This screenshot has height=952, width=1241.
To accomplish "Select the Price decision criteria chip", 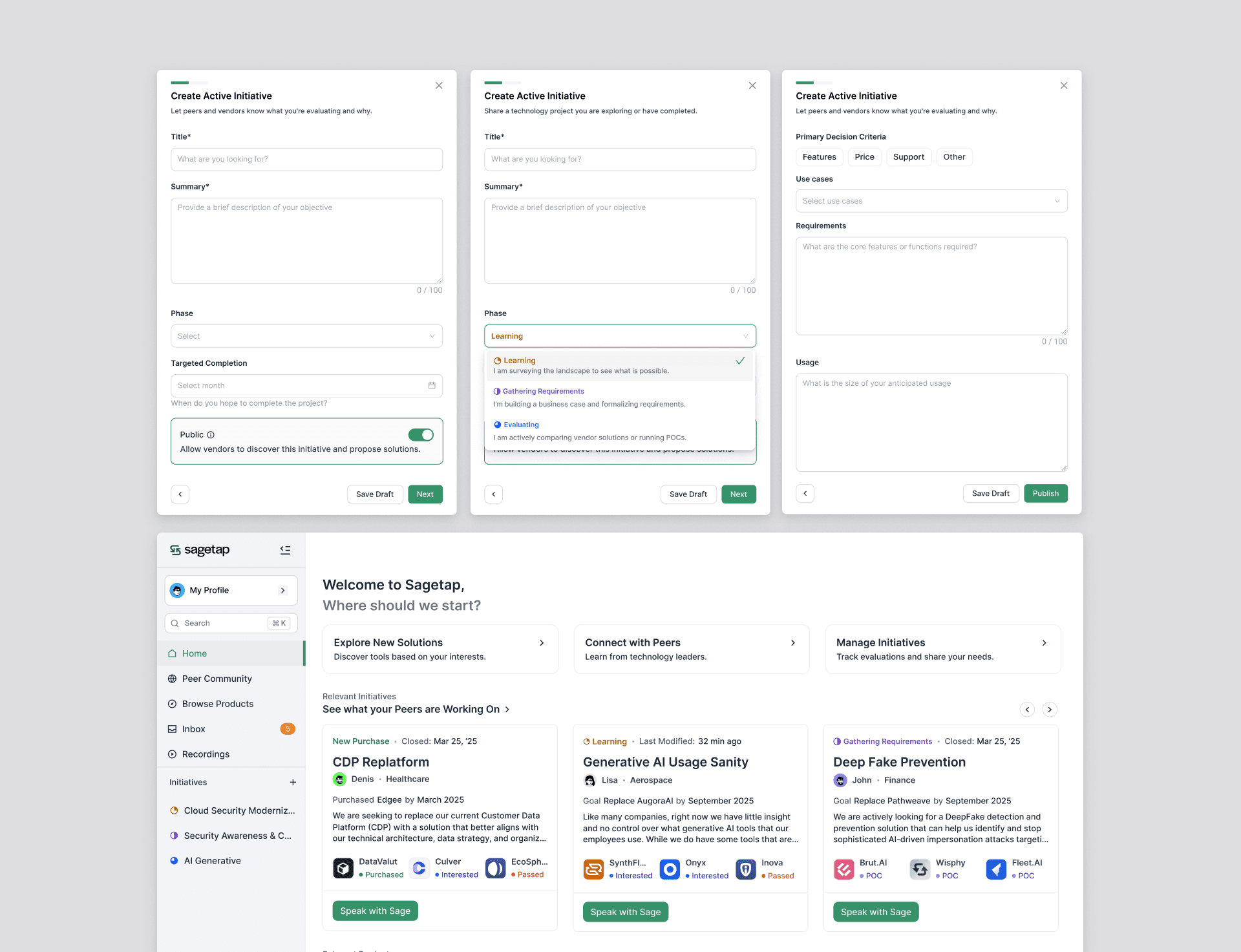I will pos(864,157).
